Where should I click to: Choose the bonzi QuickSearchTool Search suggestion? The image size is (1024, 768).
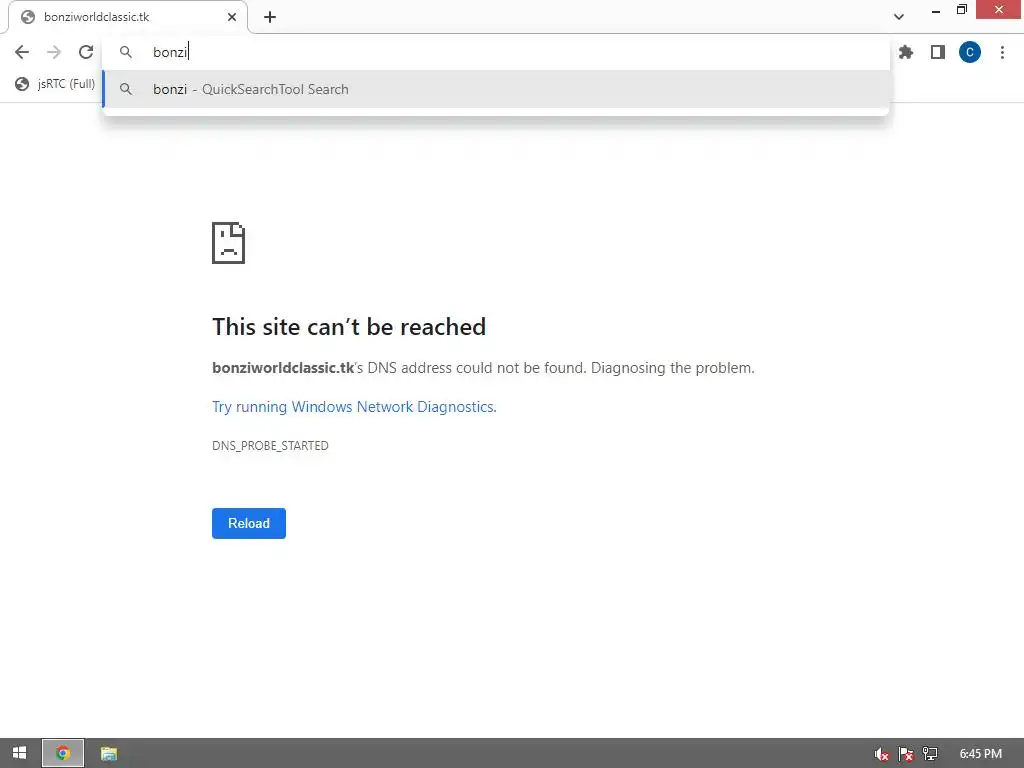click(496, 89)
